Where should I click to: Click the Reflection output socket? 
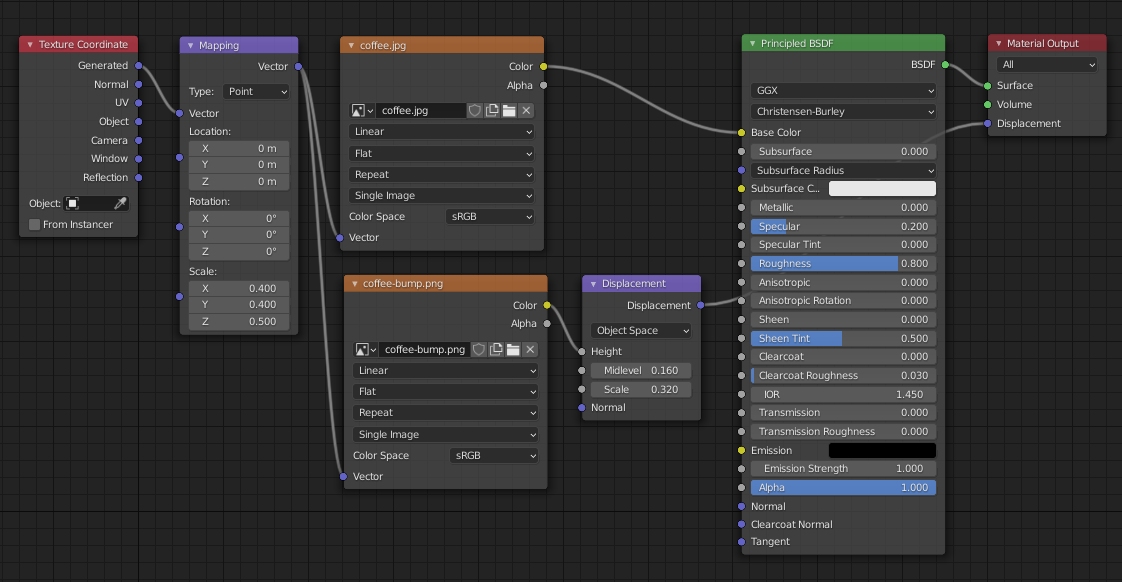(139, 177)
